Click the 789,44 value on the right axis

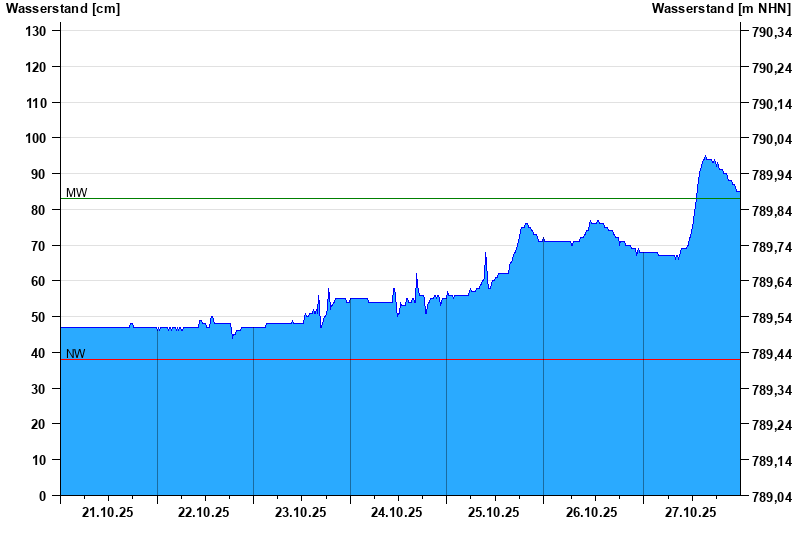click(770, 354)
